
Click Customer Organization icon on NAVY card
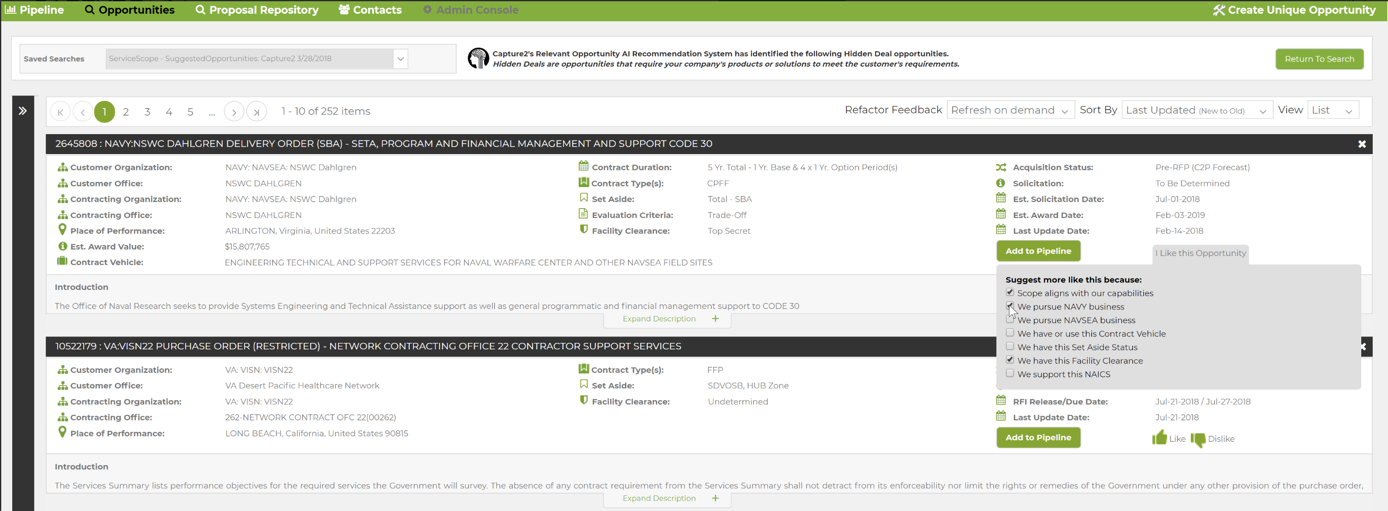[x=62, y=167]
